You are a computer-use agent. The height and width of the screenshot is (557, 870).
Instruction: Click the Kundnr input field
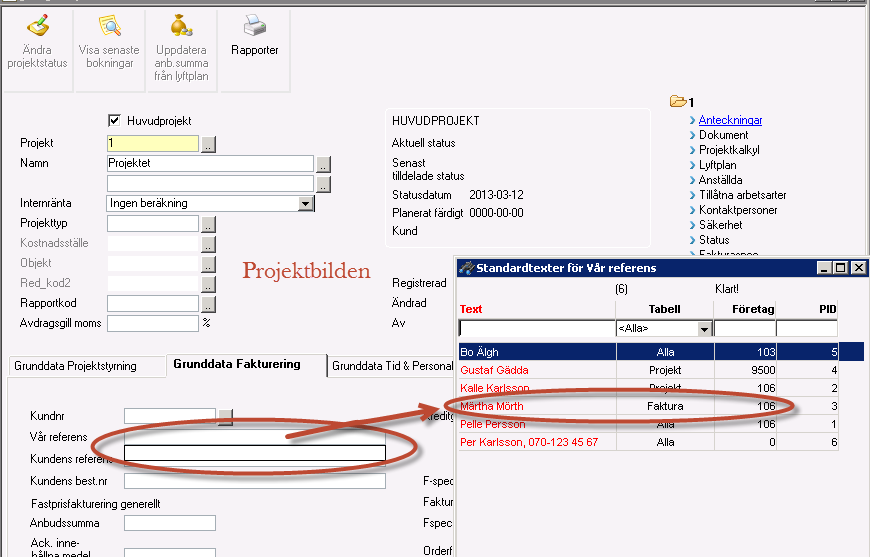pos(170,416)
